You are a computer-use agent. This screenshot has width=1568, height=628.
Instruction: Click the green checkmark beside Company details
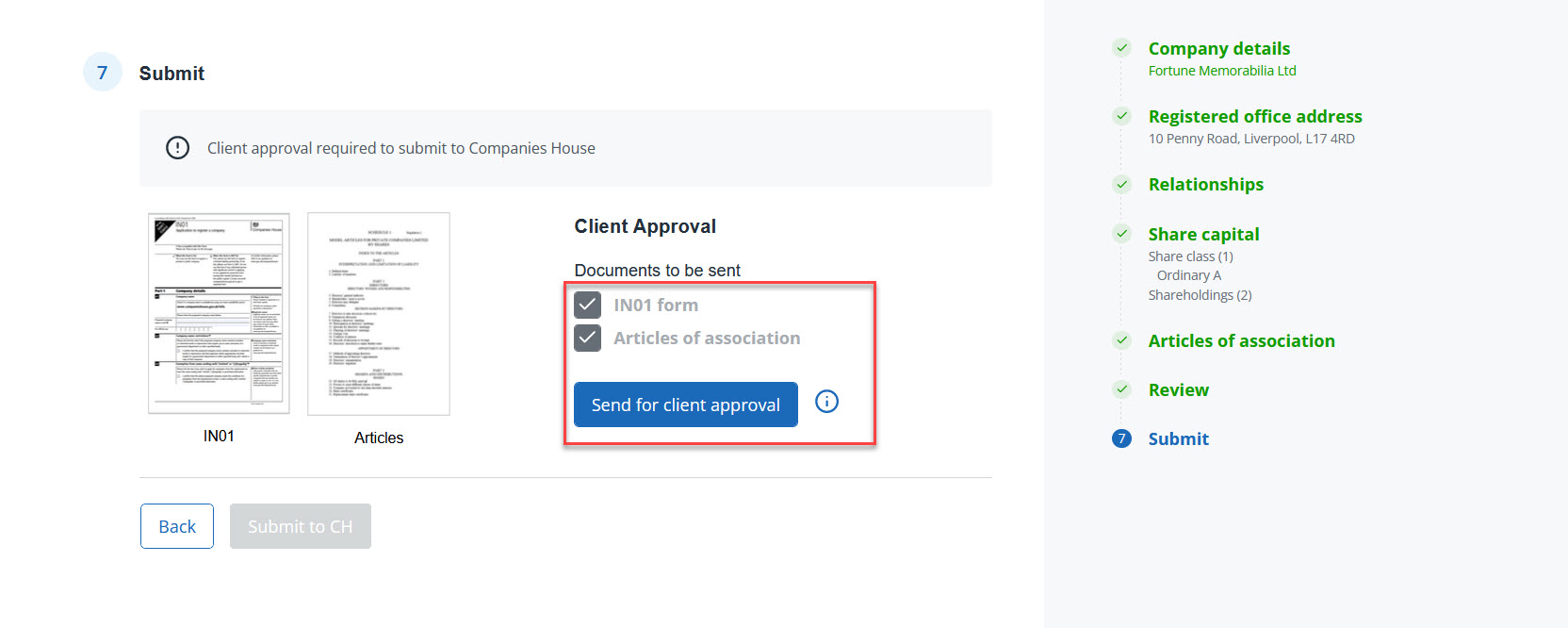[1121, 48]
